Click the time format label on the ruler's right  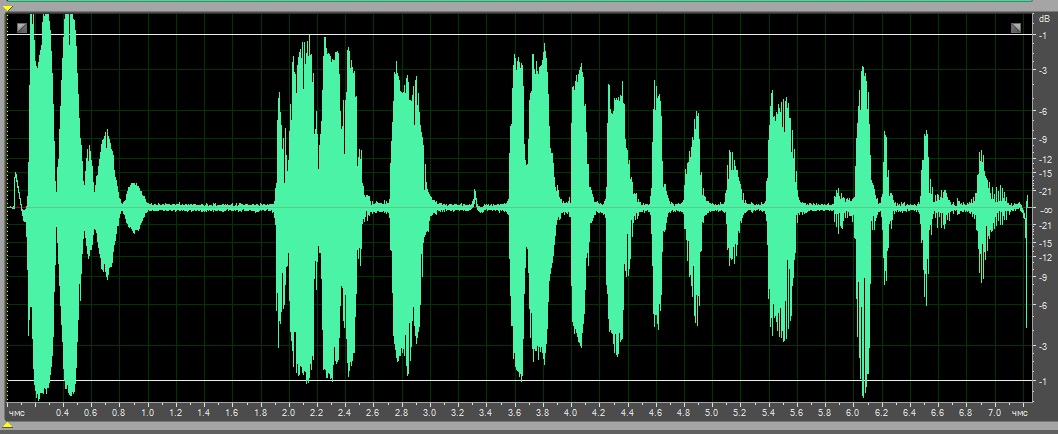coord(1018,412)
